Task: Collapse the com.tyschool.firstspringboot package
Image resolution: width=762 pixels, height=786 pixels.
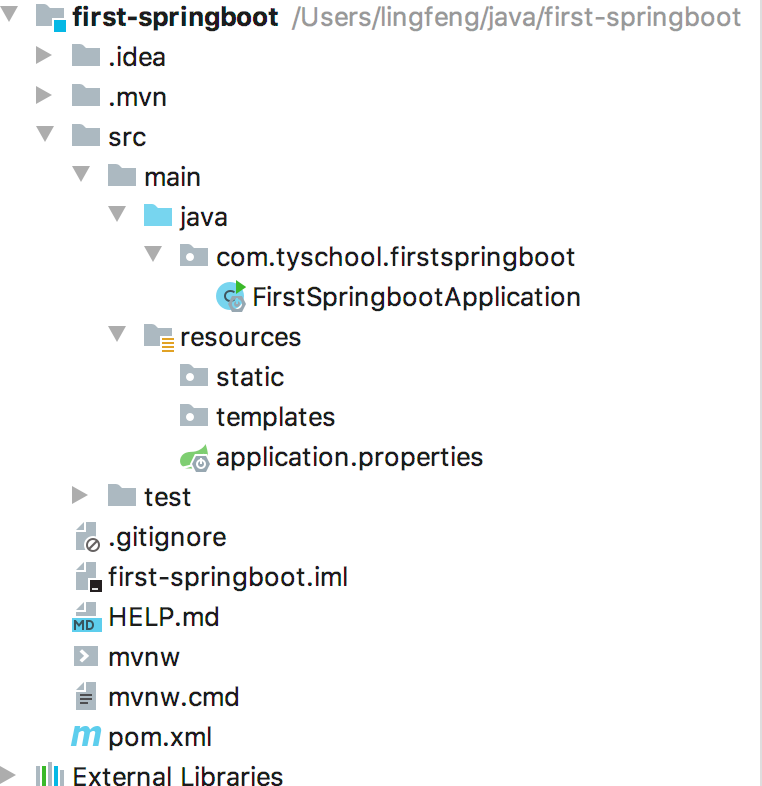Action: tap(153, 256)
